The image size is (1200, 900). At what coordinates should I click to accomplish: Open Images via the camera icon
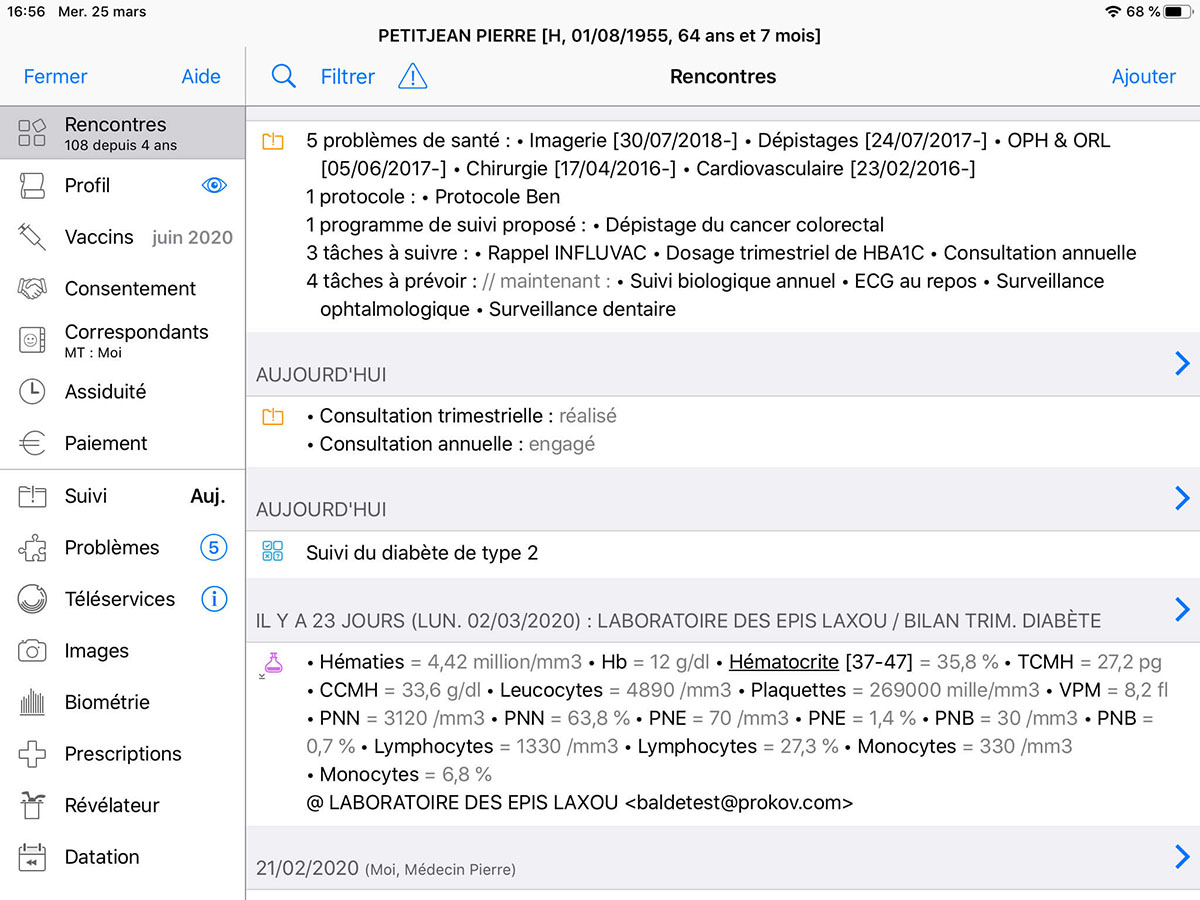[x=32, y=651]
